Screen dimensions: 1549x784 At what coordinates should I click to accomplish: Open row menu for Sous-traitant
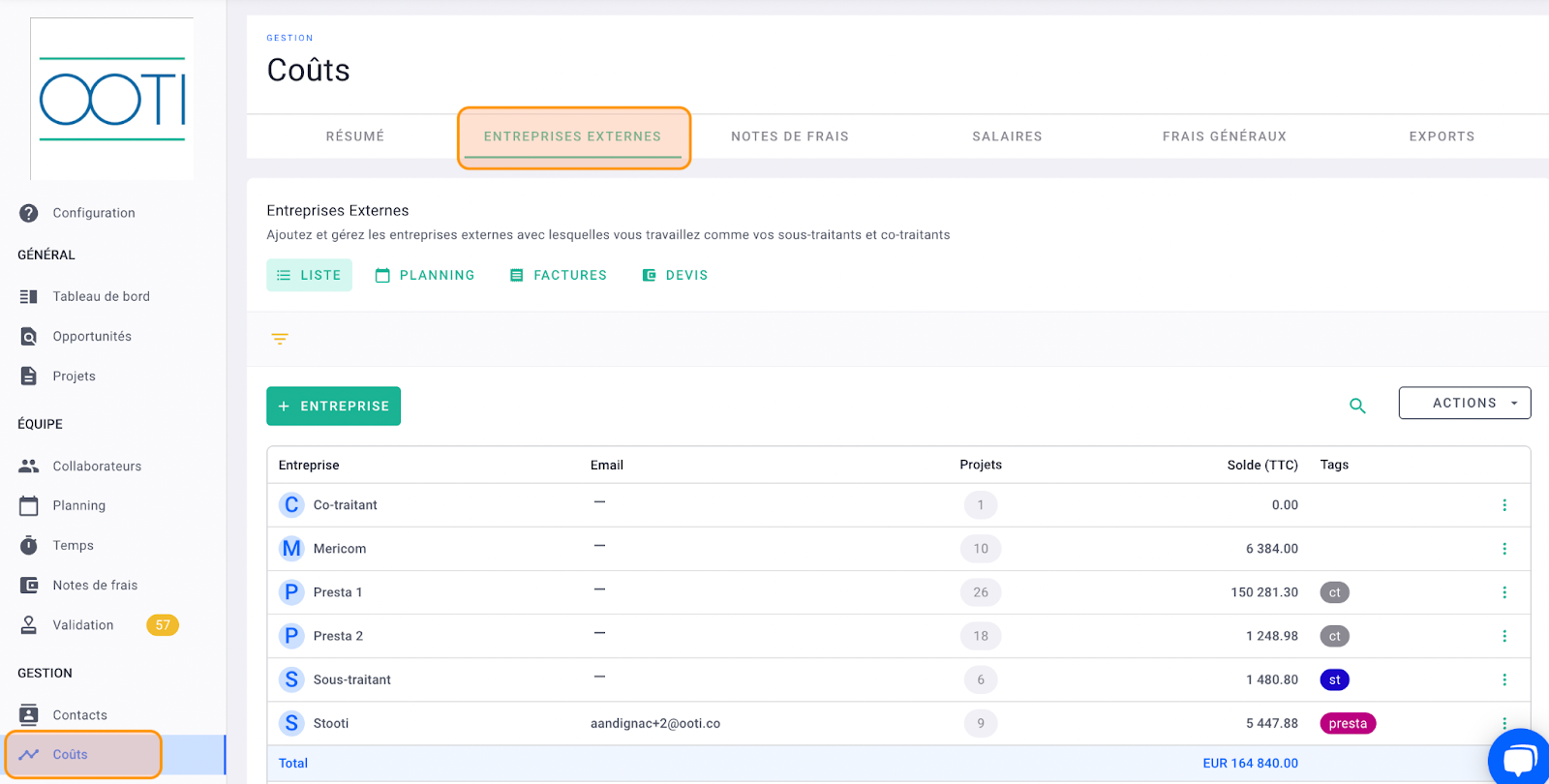1504,679
